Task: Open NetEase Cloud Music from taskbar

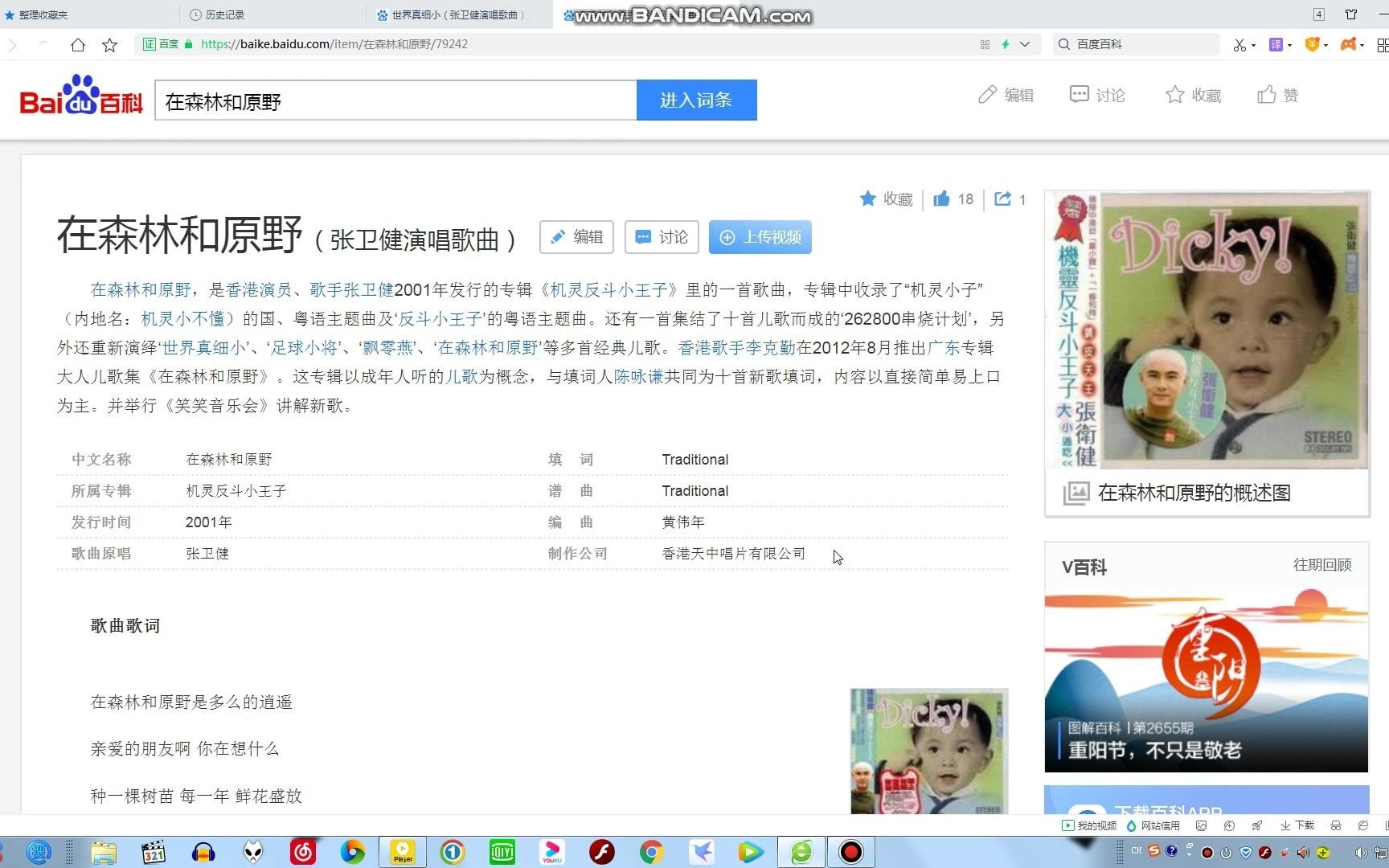Action: 303,852
